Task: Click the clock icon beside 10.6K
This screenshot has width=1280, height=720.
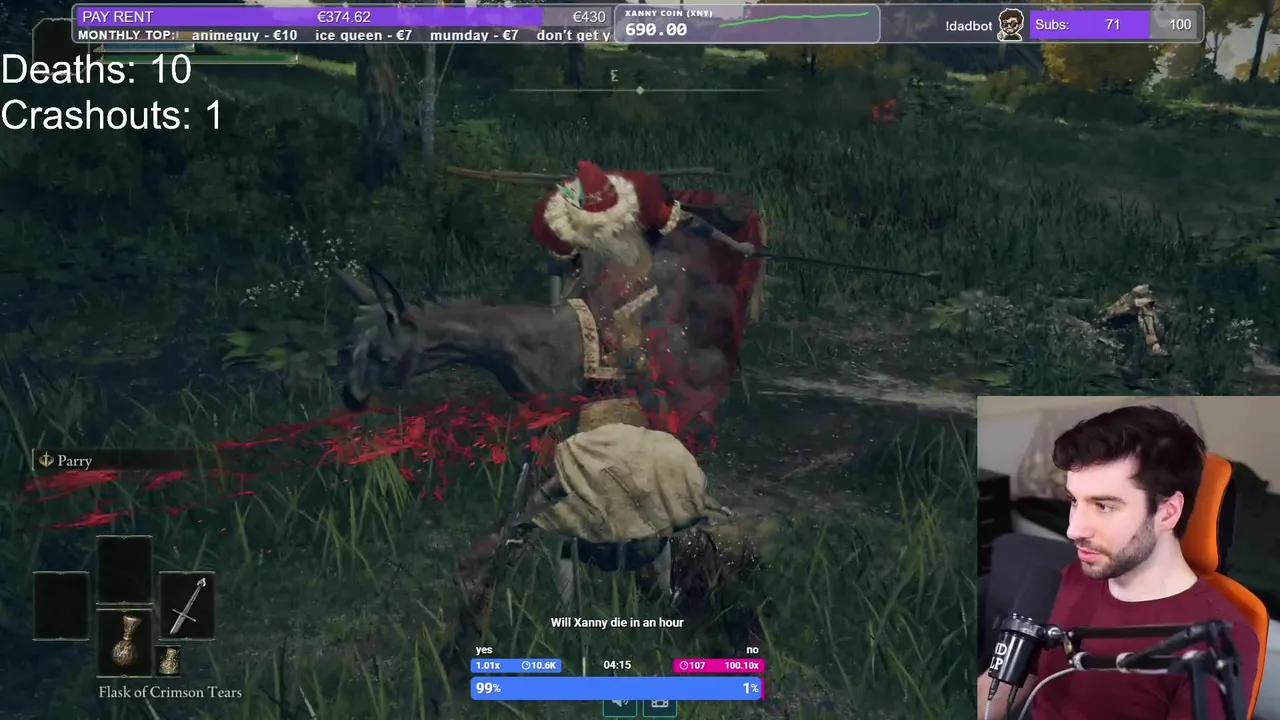Action: (x=526, y=665)
